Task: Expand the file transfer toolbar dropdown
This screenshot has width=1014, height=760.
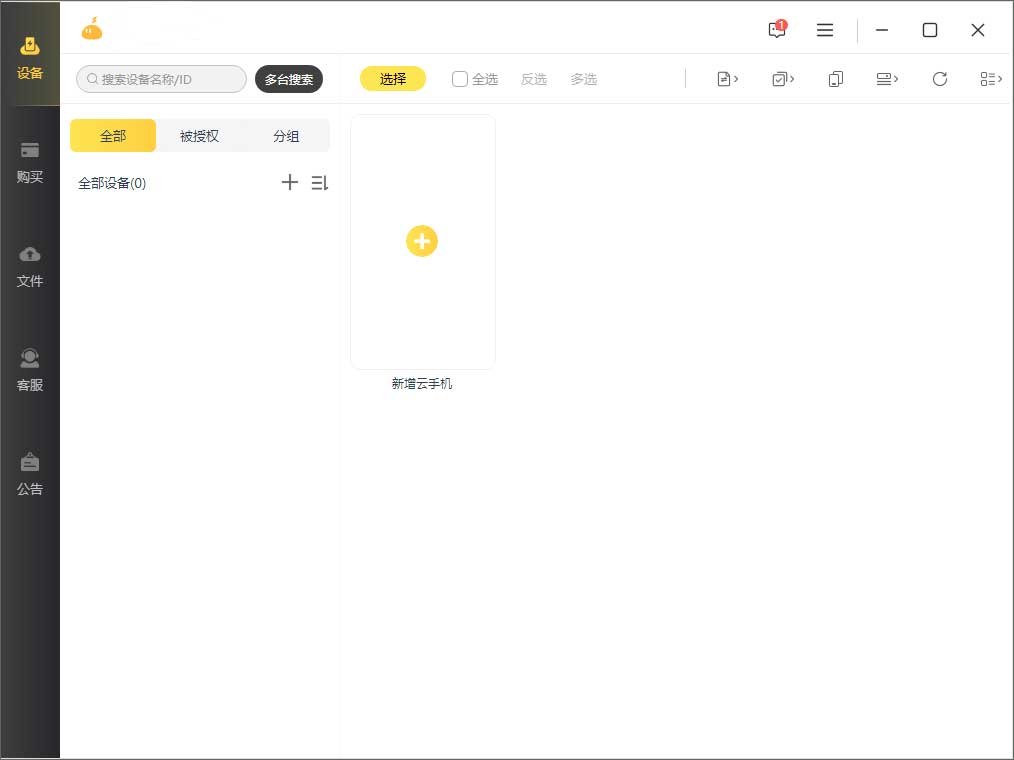Action: click(727, 78)
